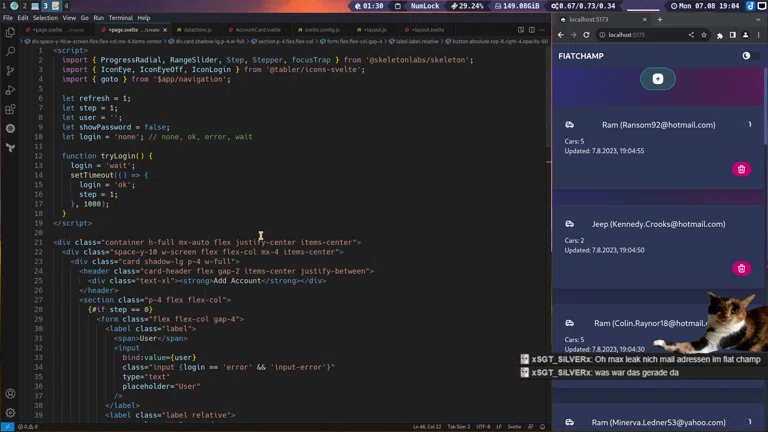Expand the Ram Ransom92 account chevron

click(749, 125)
